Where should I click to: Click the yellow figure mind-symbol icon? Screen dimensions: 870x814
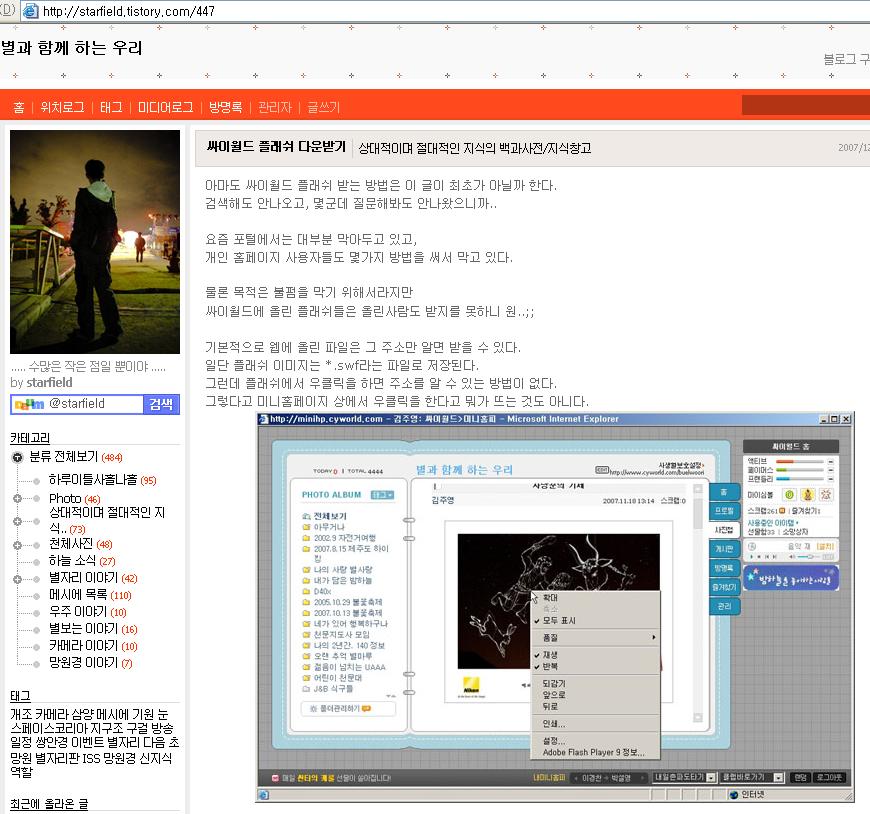(x=808, y=494)
